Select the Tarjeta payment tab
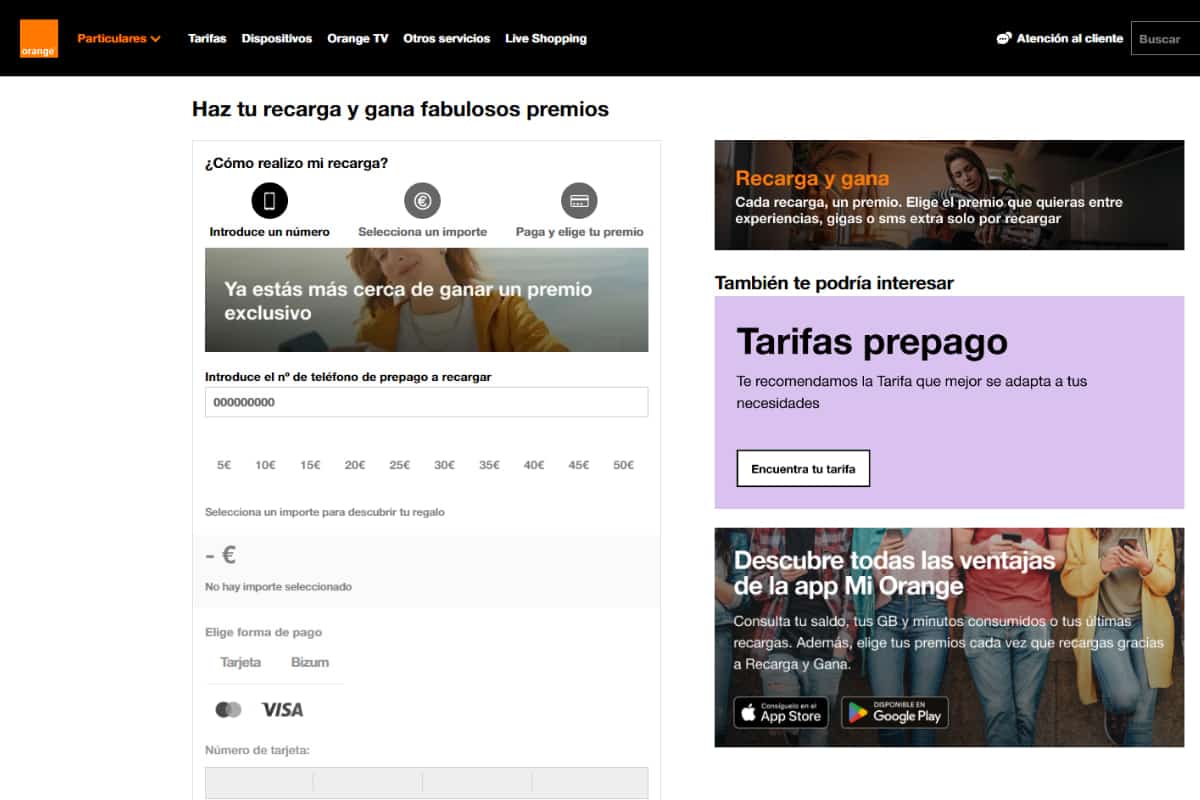 pos(240,662)
